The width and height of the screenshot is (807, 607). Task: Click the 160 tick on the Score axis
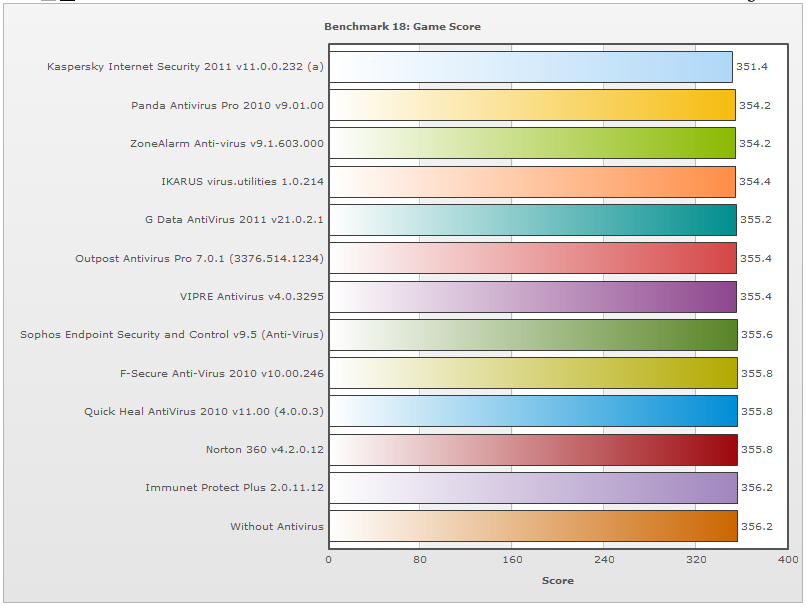[x=512, y=560]
